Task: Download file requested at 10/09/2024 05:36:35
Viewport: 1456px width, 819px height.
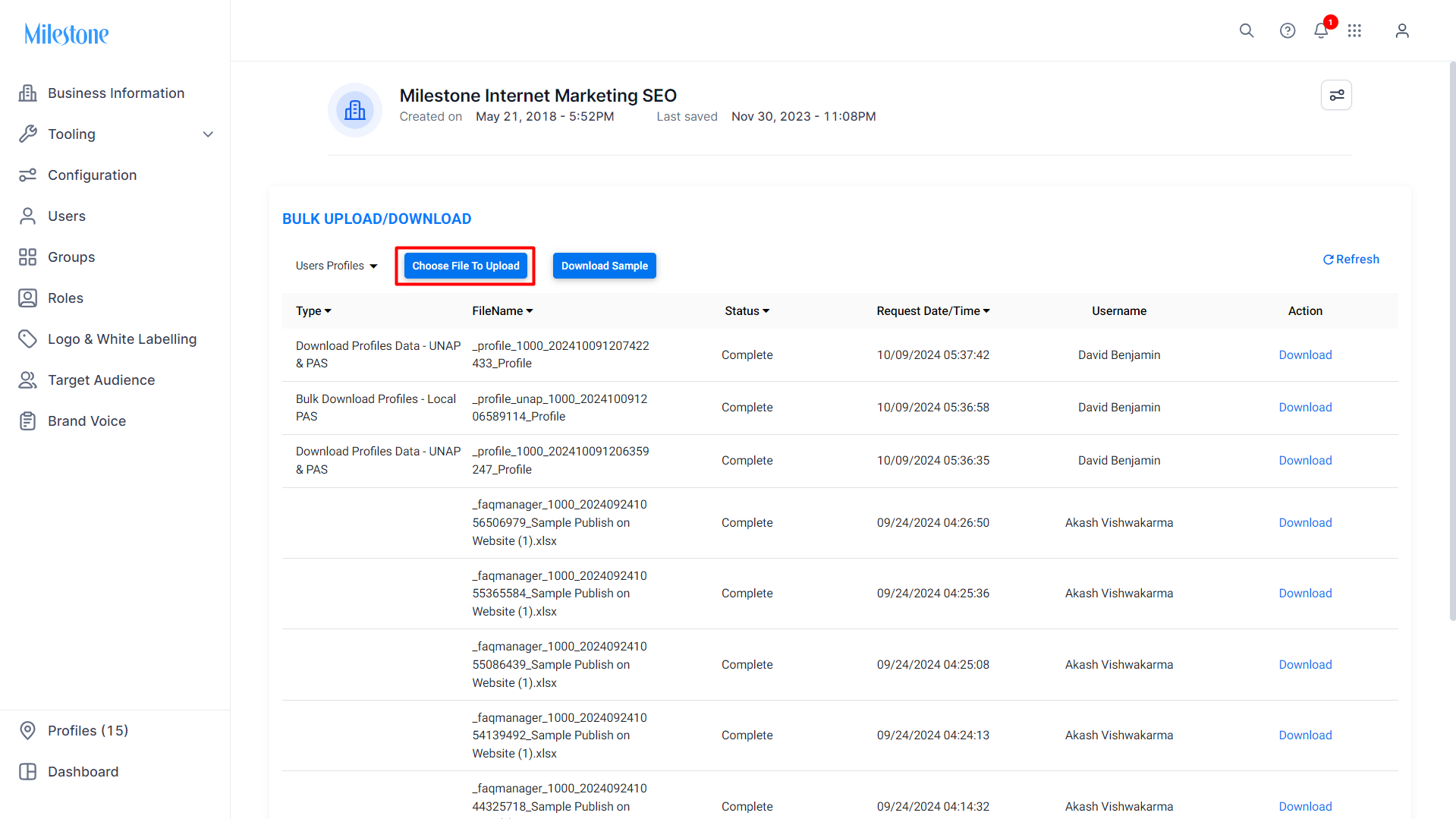Action: pyautogui.click(x=1305, y=460)
